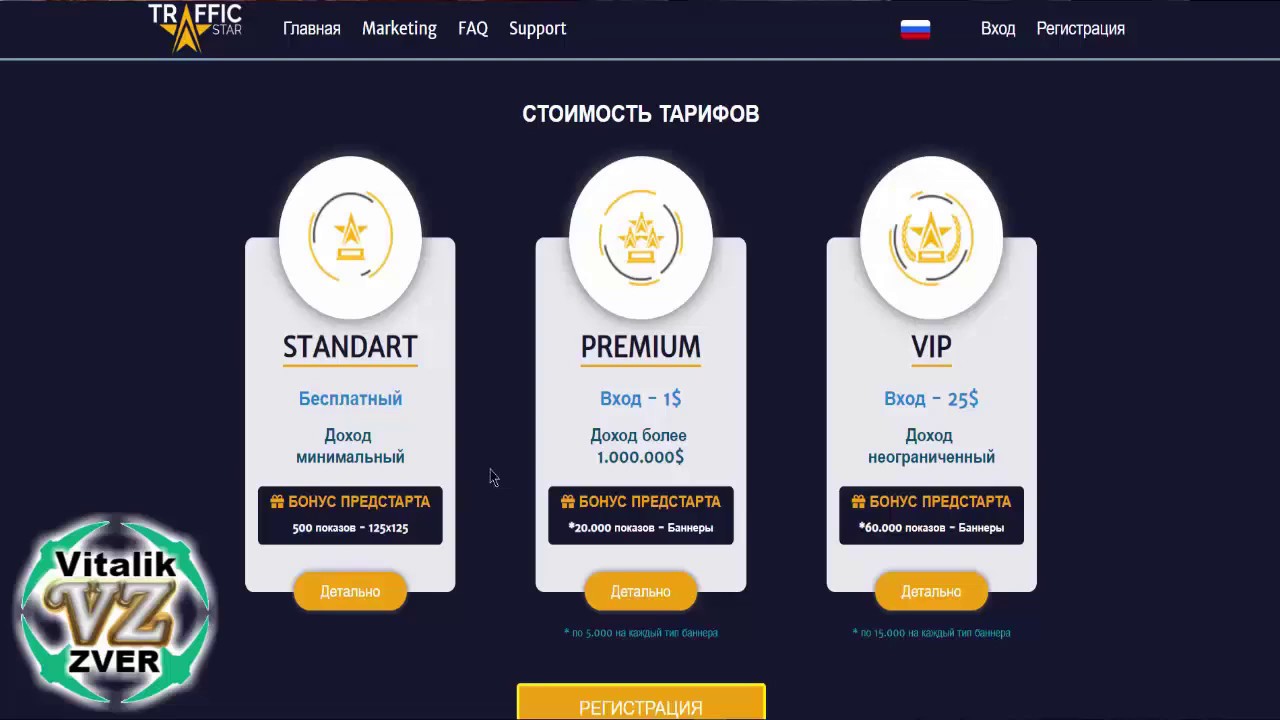The image size is (1280, 720).
Task: Open the Главная menu item
Action: (312, 29)
